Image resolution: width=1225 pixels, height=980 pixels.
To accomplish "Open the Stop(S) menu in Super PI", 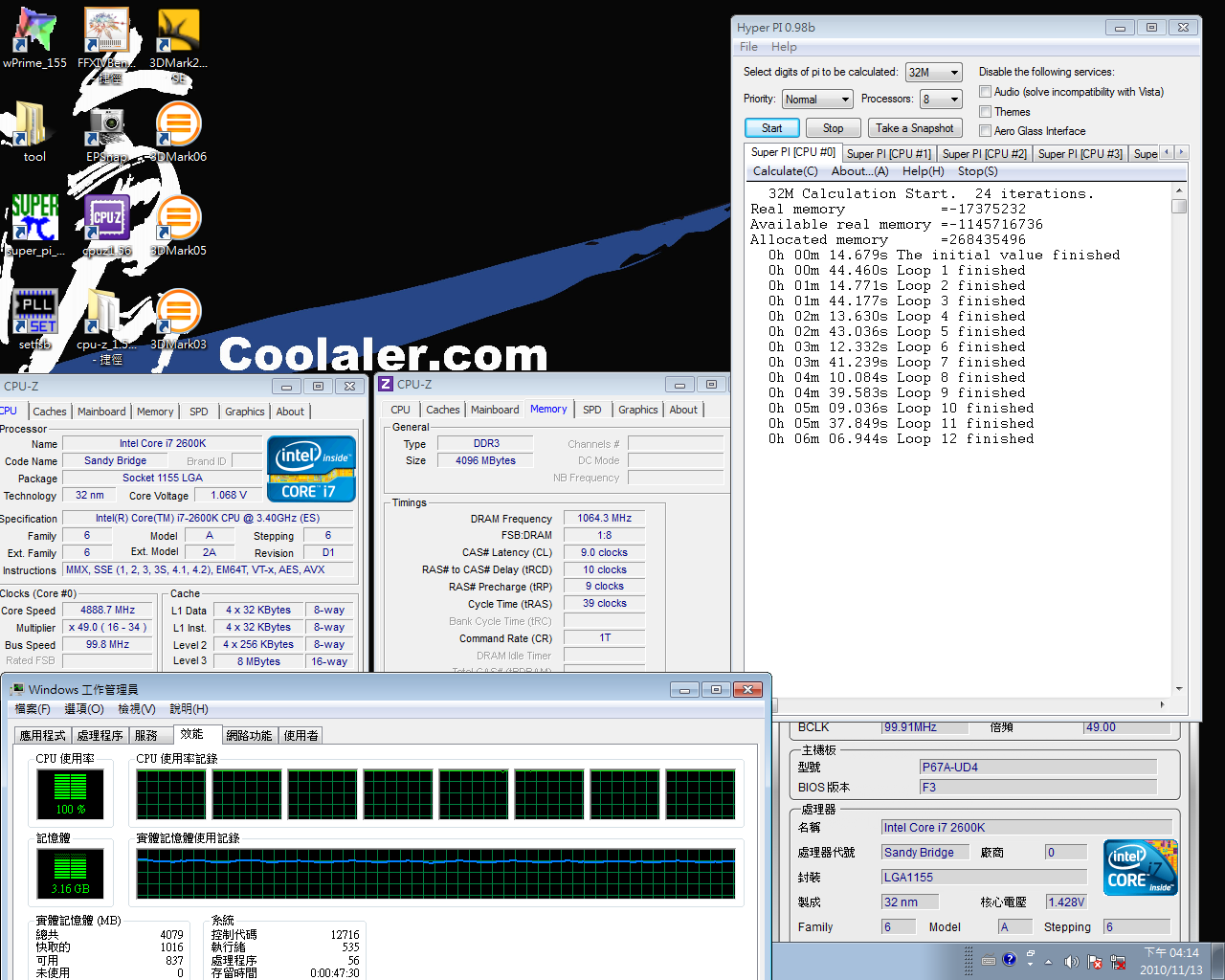I will [x=977, y=171].
